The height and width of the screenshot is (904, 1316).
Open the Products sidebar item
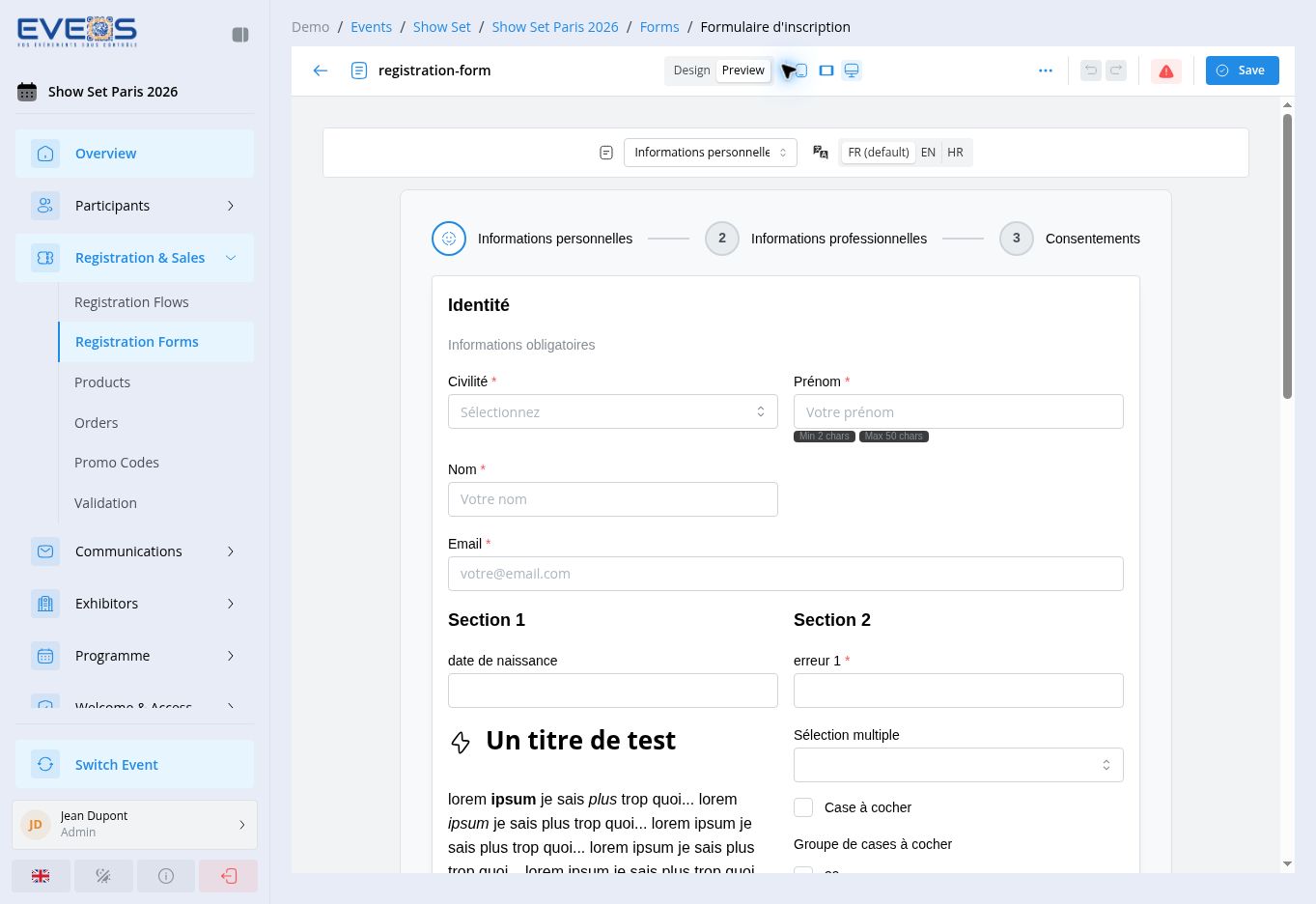click(102, 382)
